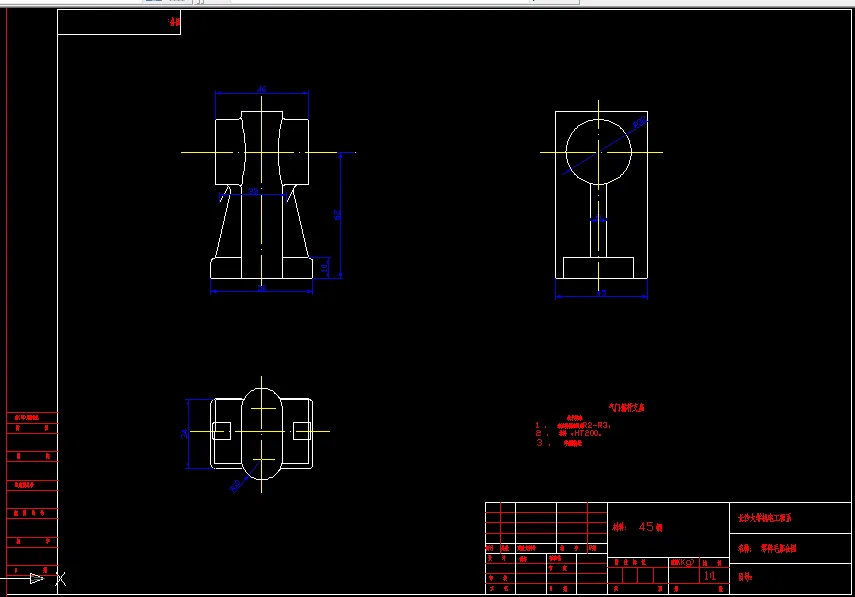Screen dimensions: 855x597
Task: Select the base width dimension under the side view
Action: [601, 293]
